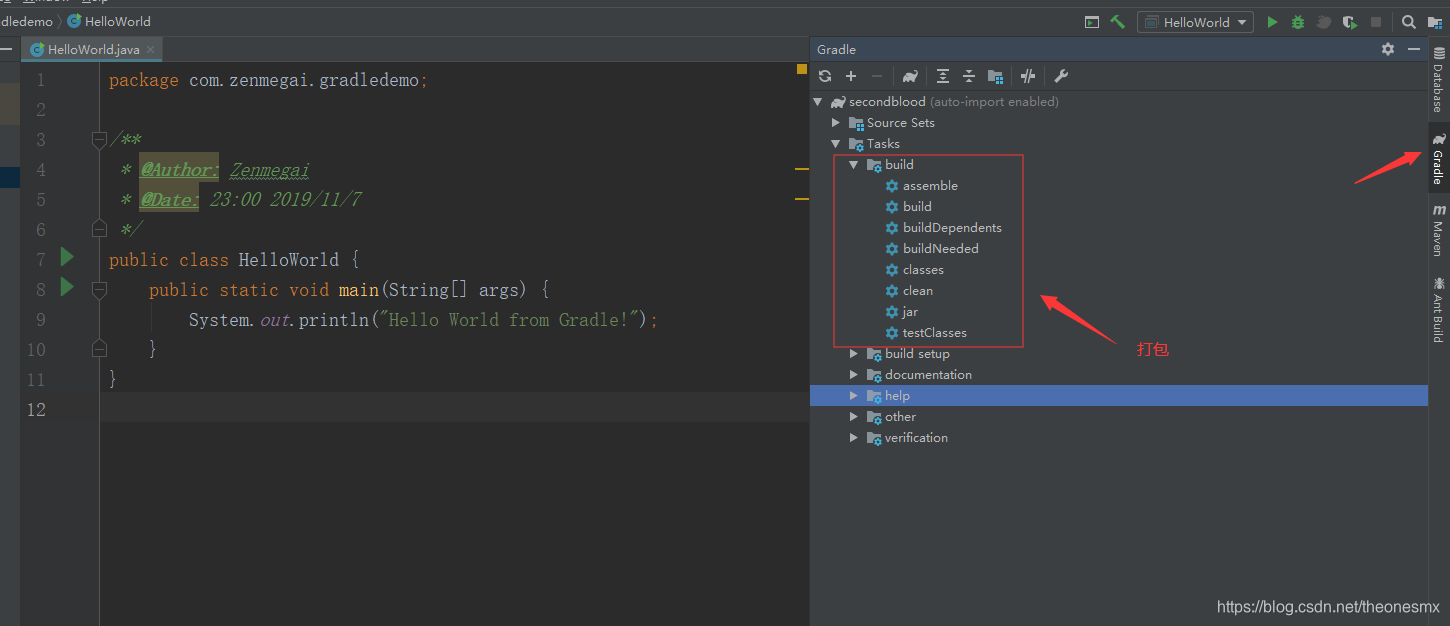Image resolution: width=1450 pixels, height=626 pixels.
Task: Open Search Everywhere magnifier icon
Action: (1408, 22)
